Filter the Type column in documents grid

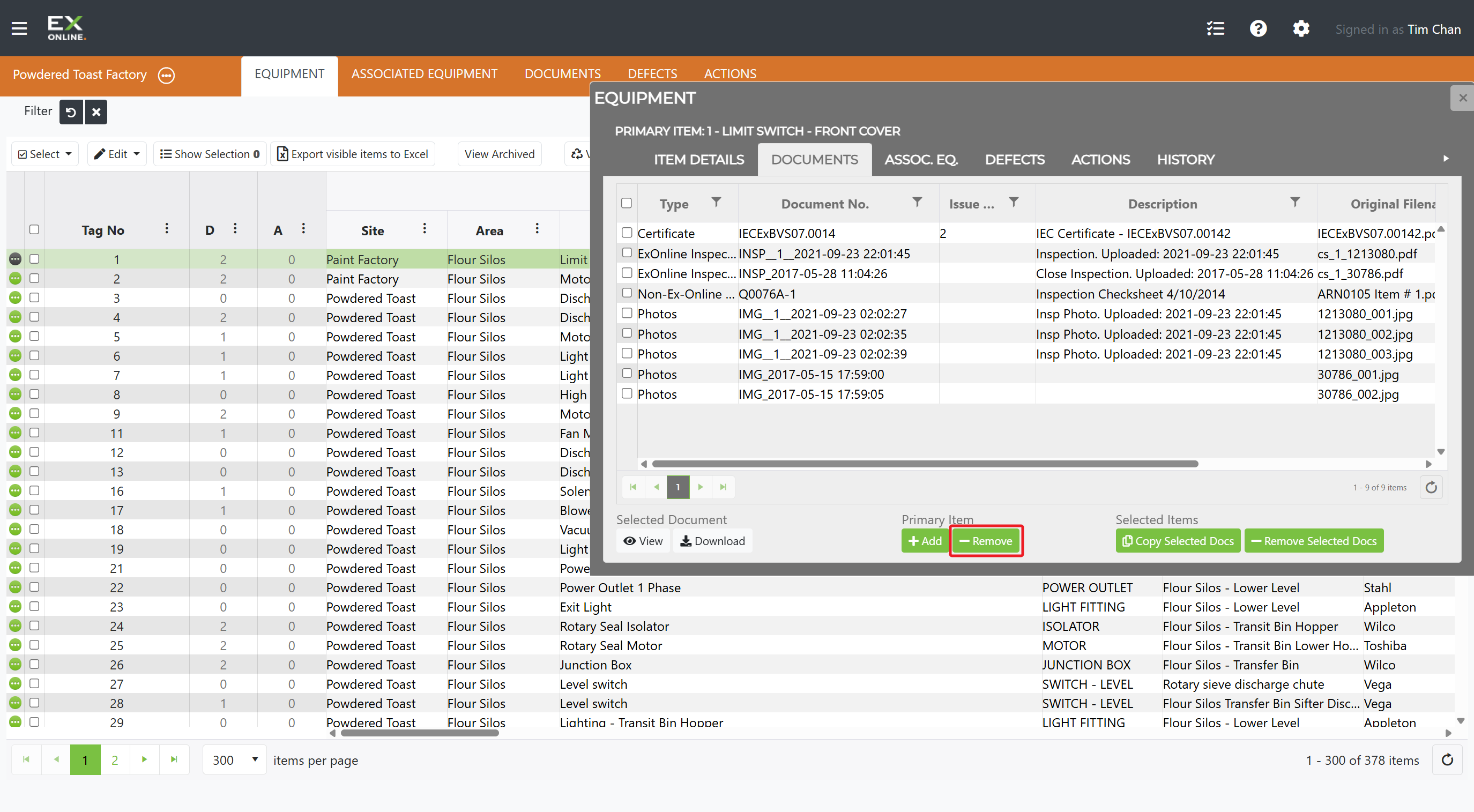point(716,202)
